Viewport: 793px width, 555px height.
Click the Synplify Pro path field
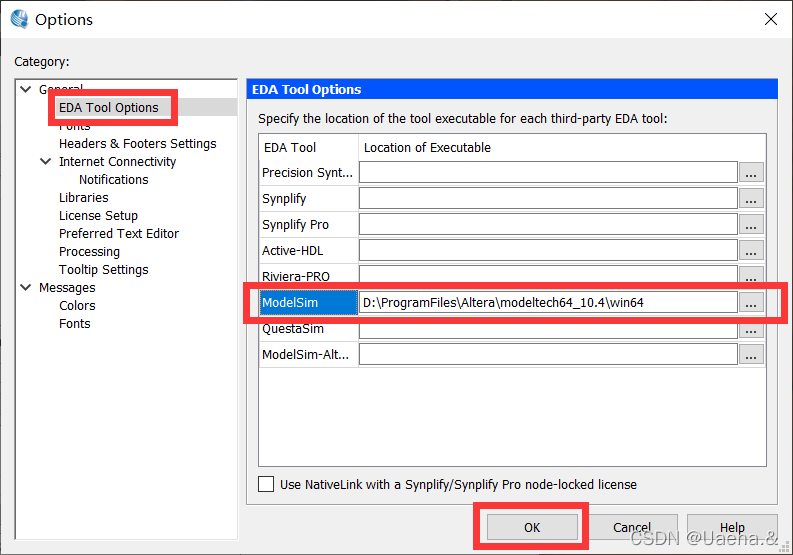point(548,224)
